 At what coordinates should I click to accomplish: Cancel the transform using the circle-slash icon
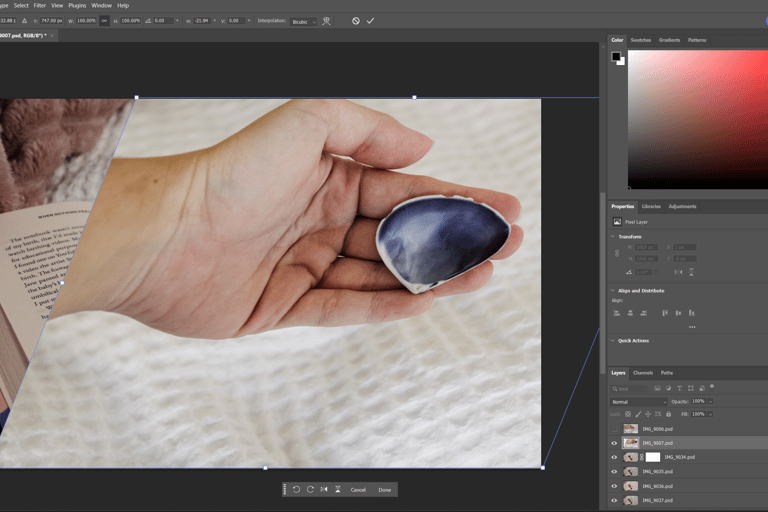click(356, 21)
